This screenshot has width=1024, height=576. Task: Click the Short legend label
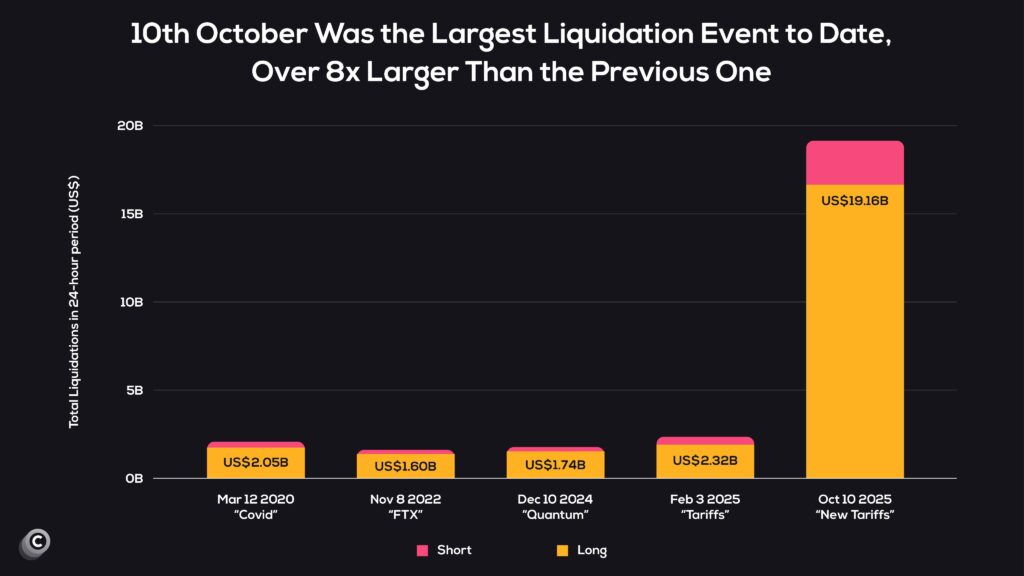click(x=454, y=550)
